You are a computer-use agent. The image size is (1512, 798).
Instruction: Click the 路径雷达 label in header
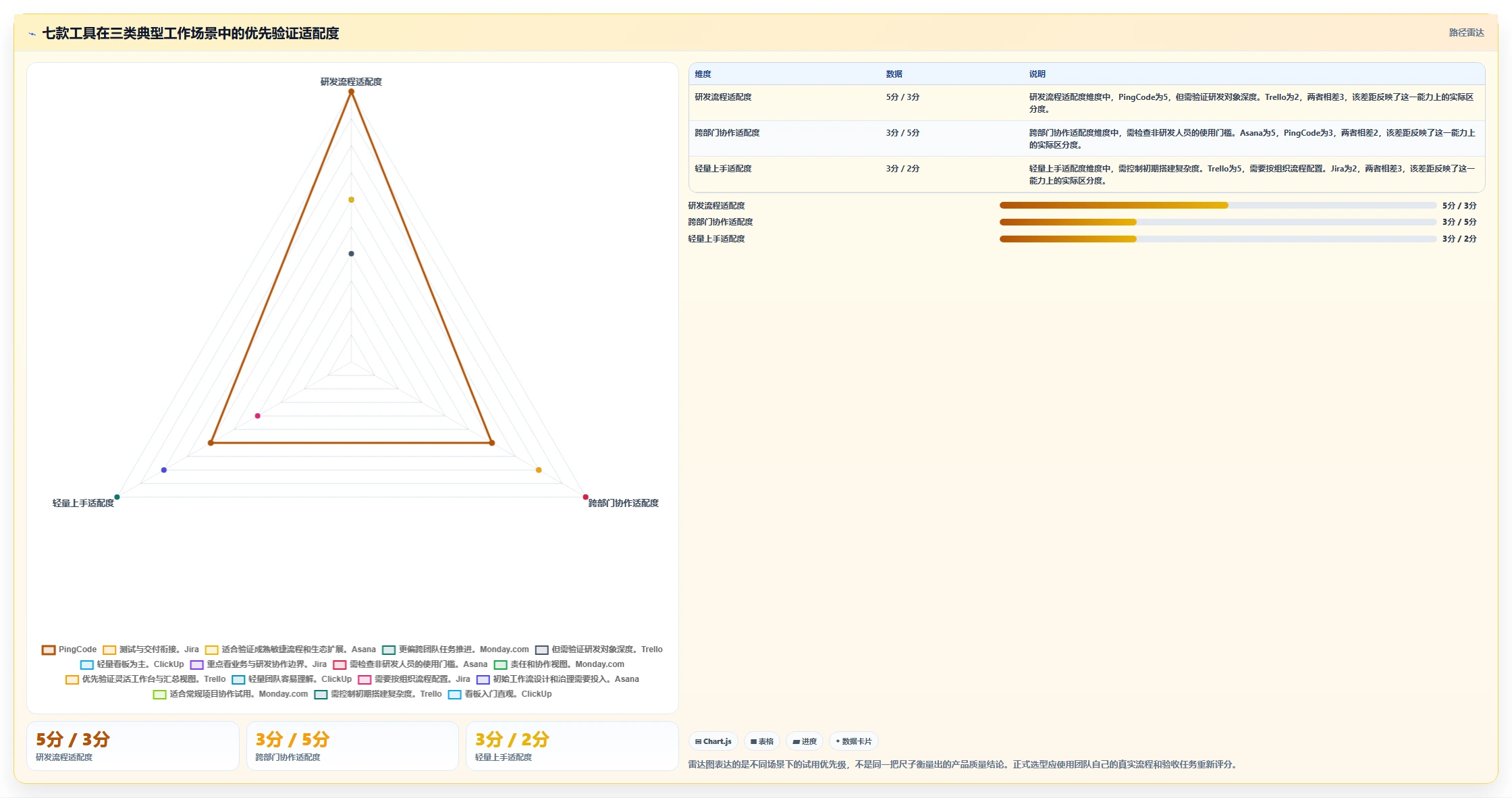[1466, 32]
